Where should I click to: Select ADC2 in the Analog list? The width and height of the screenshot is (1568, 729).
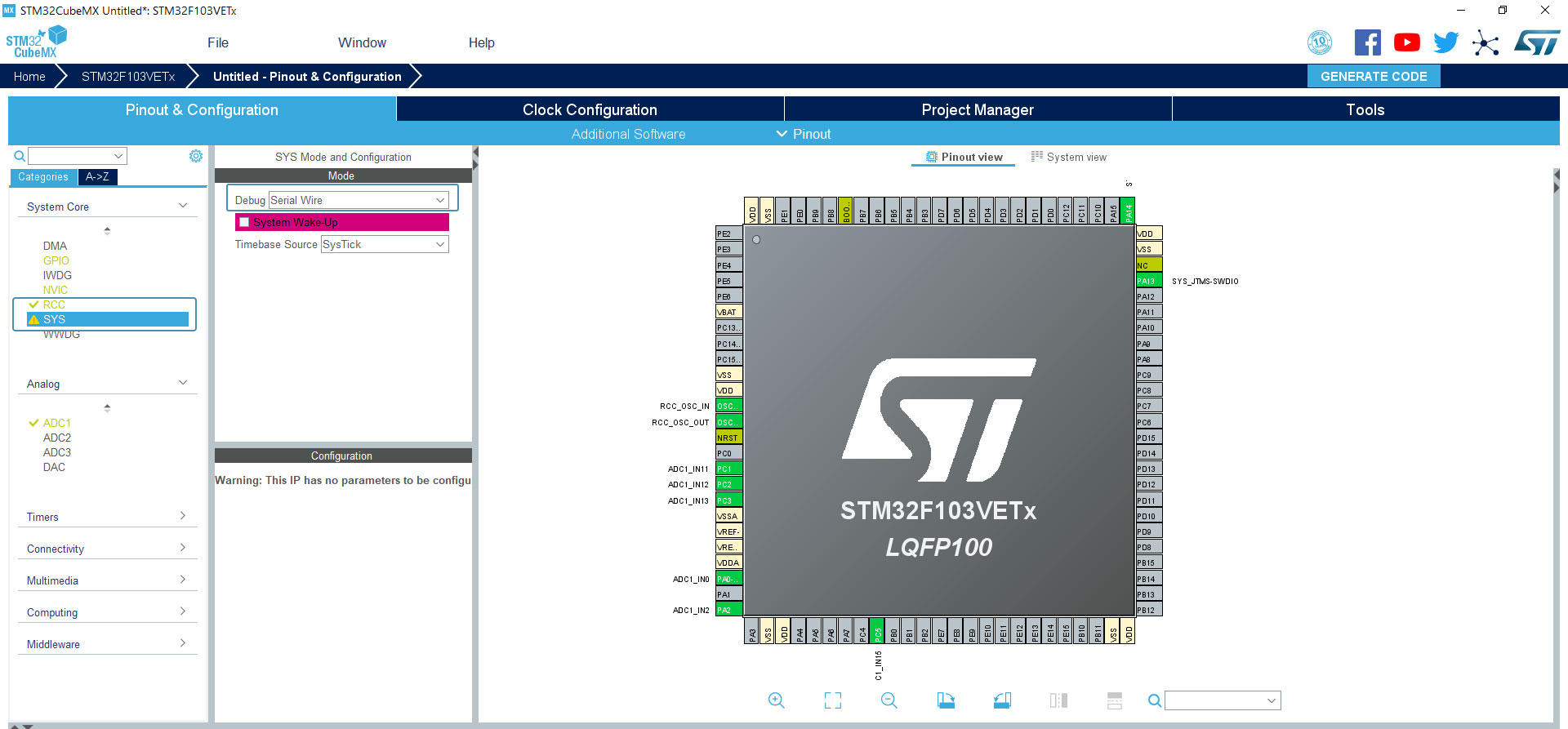click(57, 438)
